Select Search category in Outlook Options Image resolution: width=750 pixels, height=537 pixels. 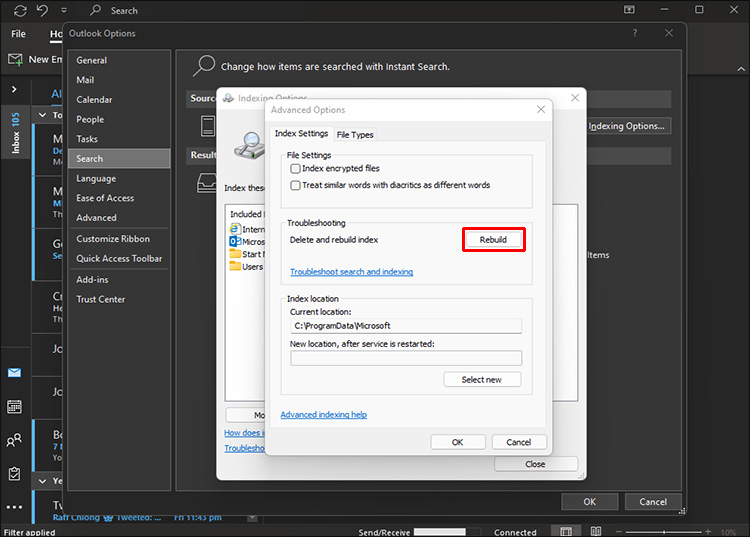[x=119, y=158]
